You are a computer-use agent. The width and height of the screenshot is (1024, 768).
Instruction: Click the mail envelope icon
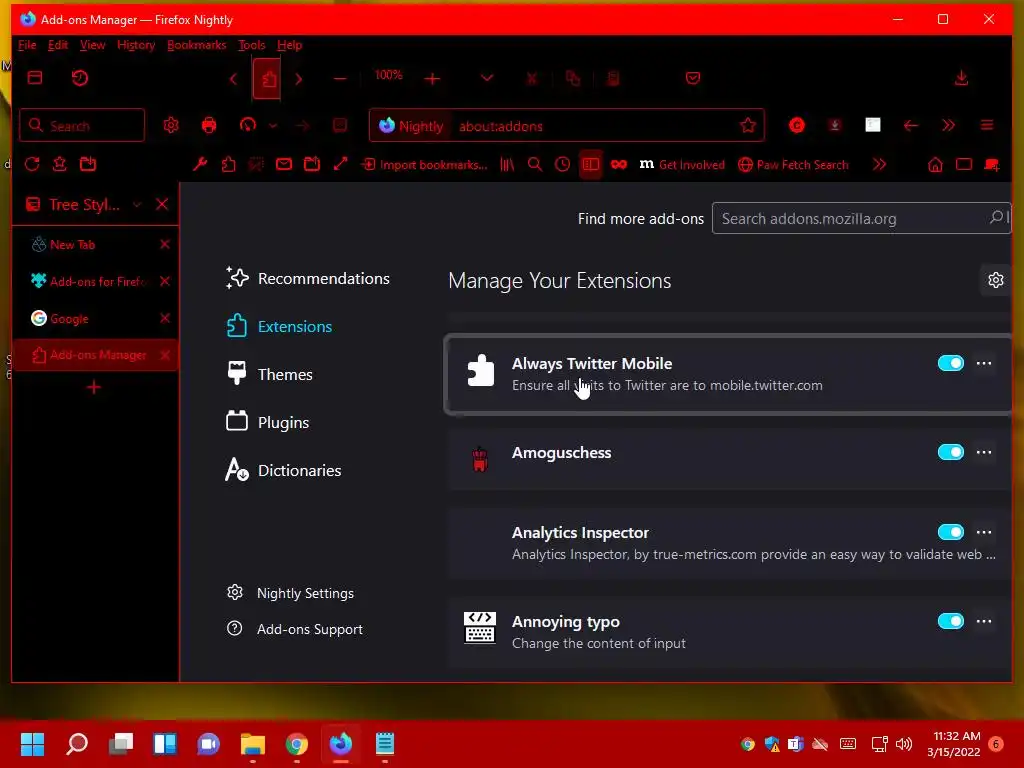click(283, 165)
